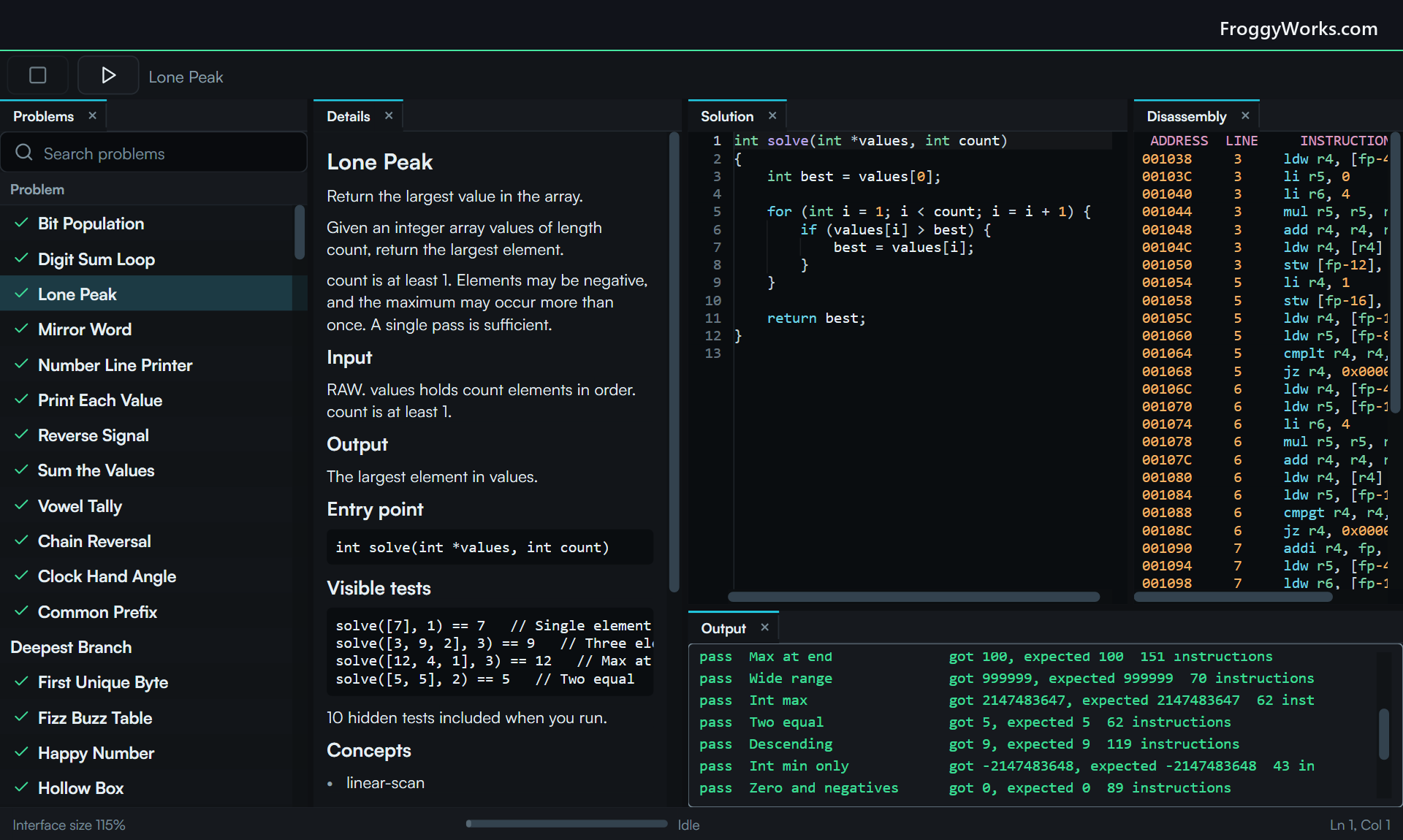Click the Output panel vertical scrollbar

click(1383, 734)
